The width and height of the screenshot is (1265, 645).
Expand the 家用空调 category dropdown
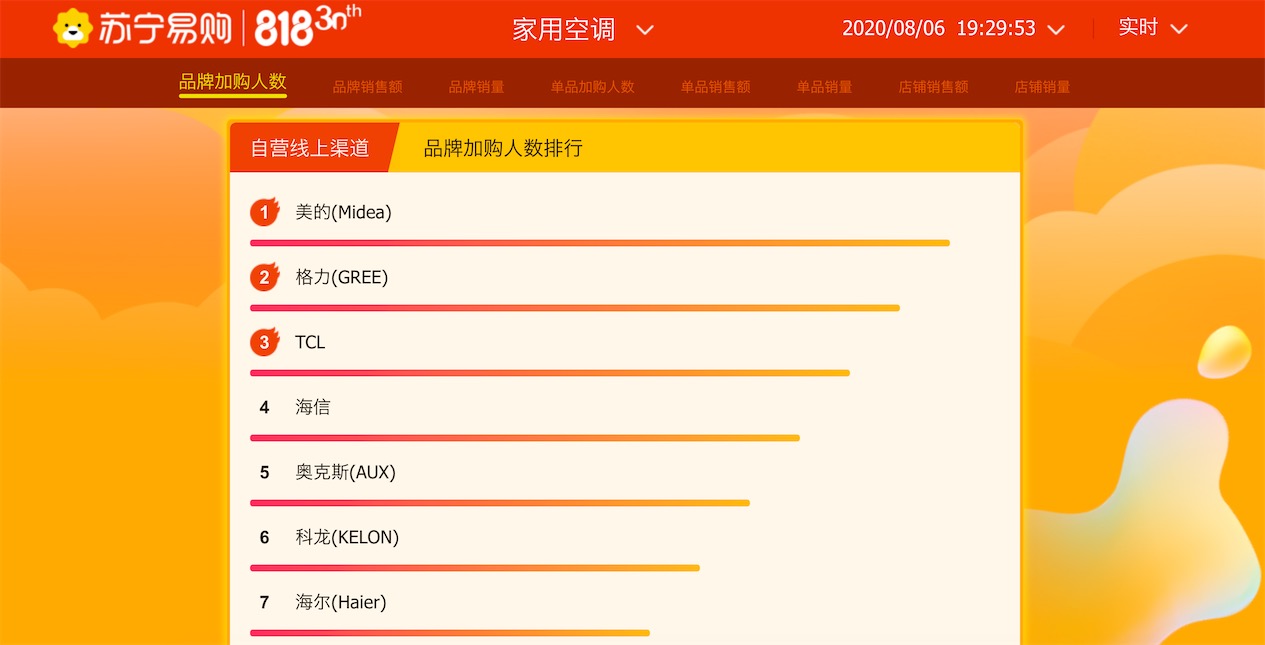coord(645,30)
